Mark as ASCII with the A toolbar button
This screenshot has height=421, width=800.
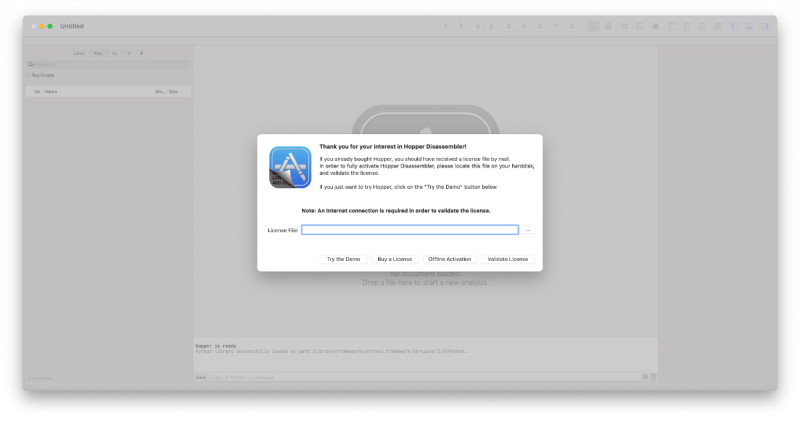(x=524, y=26)
